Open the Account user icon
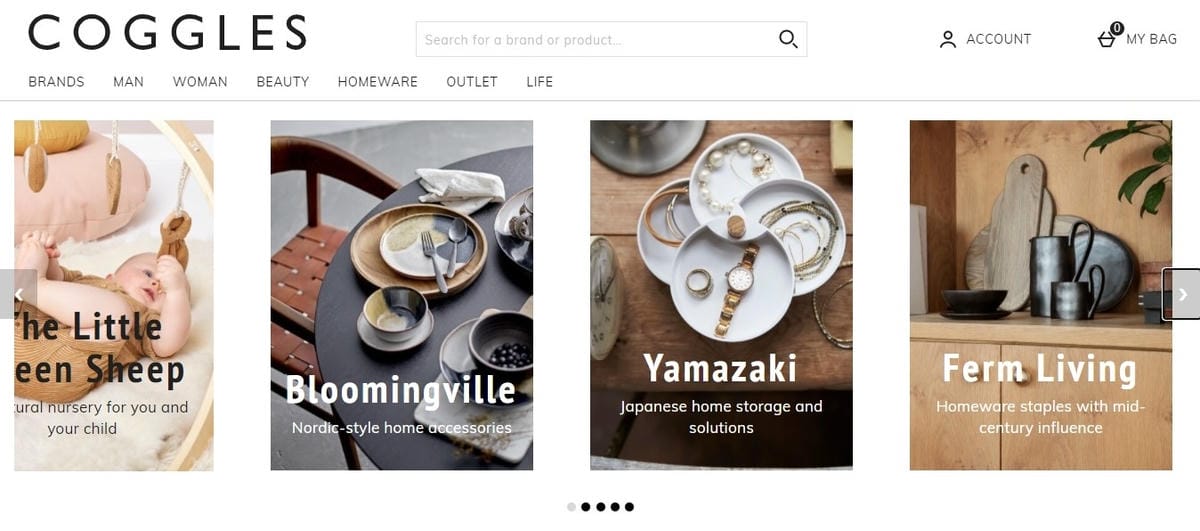The image size is (1200, 531). tap(947, 40)
